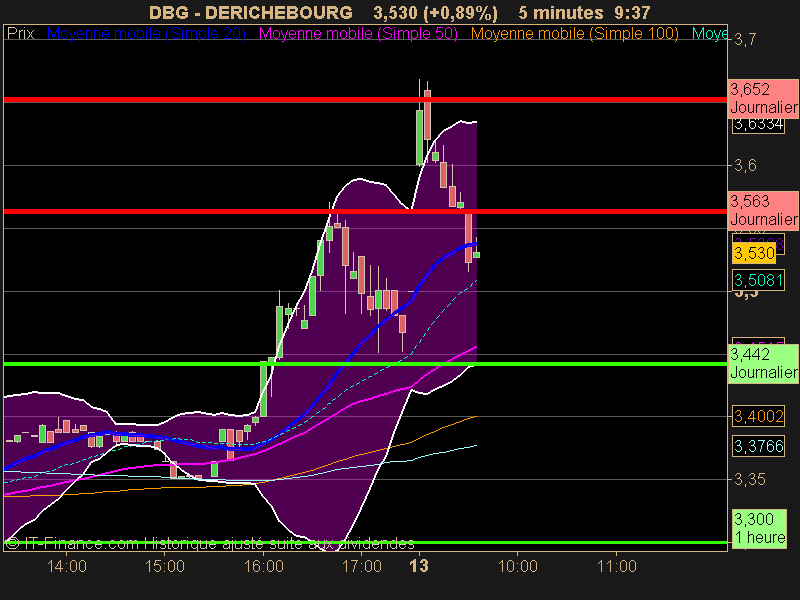The image size is (800, 600).
Task: Click the 11:00 time axis label
Action: click(616, 566)
